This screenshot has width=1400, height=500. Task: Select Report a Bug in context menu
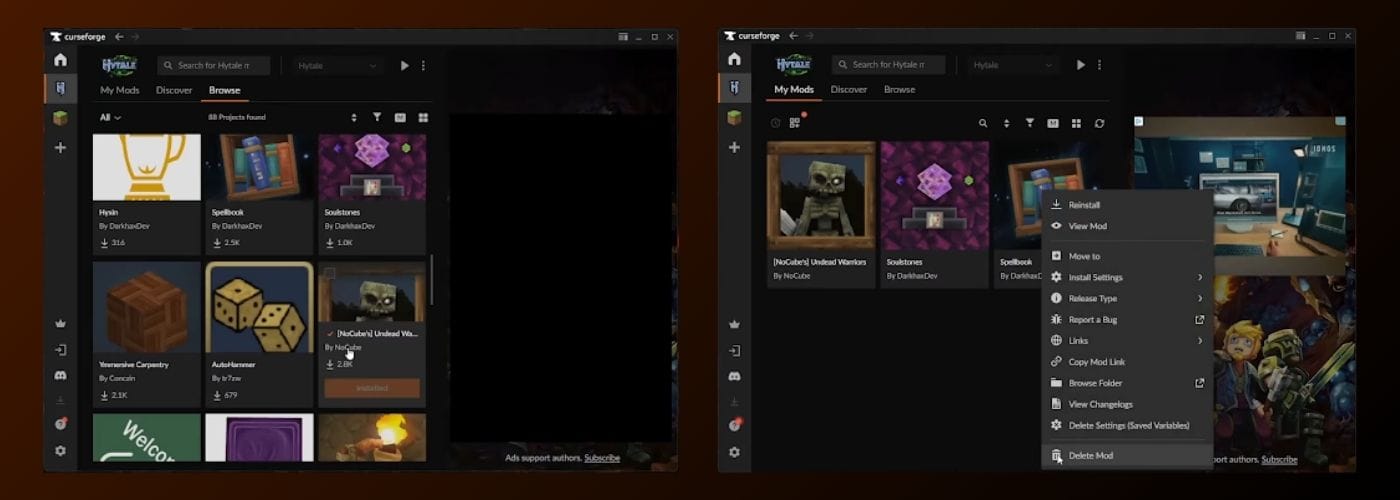1127,319
